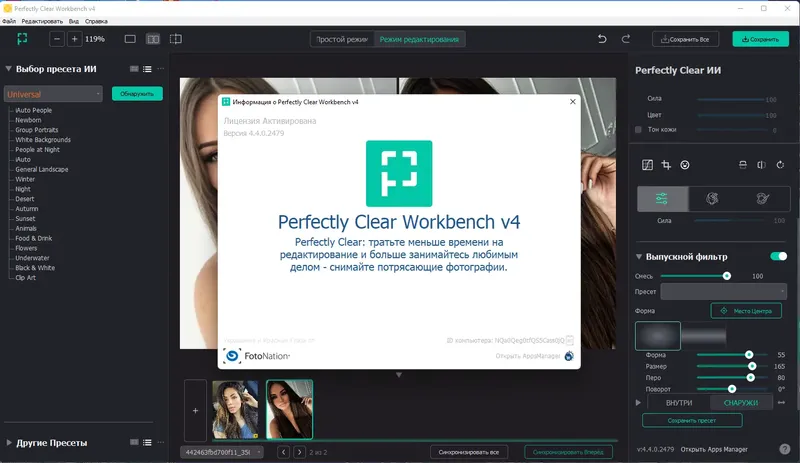Open the Справка menu
The height and width of the screenshot is (463, 800).
point(96,21)
